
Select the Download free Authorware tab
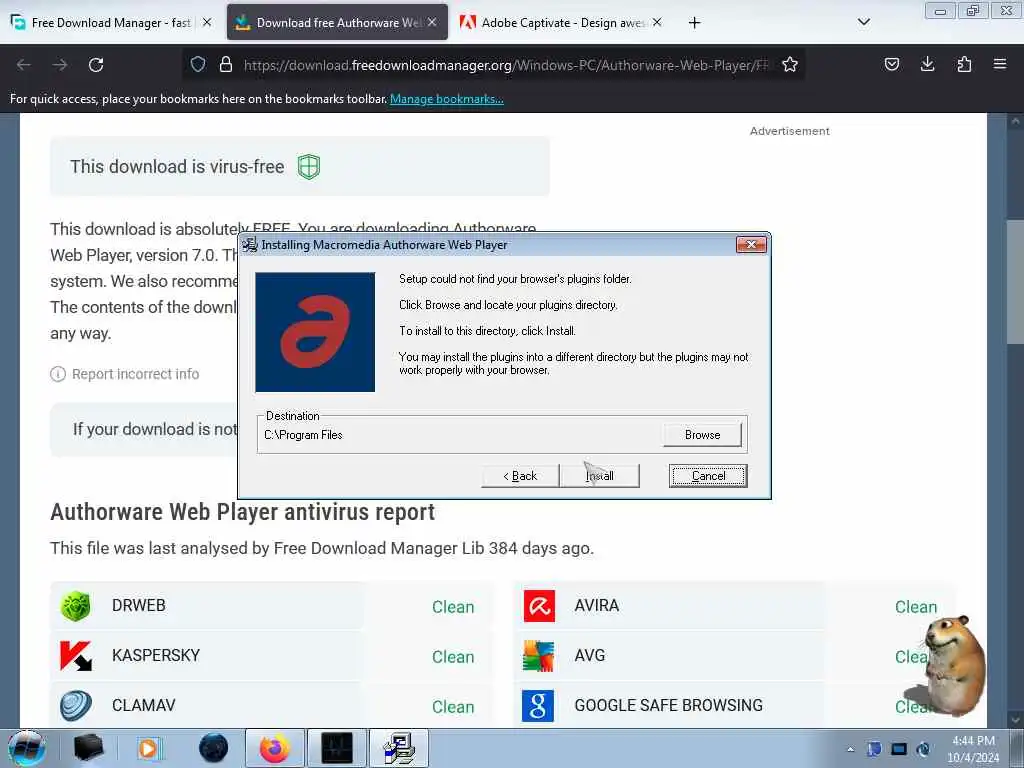pos(337,22)
